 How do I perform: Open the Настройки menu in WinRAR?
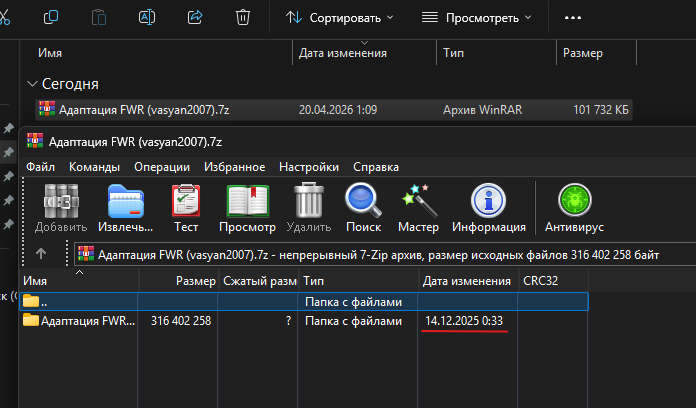(309, 167)
